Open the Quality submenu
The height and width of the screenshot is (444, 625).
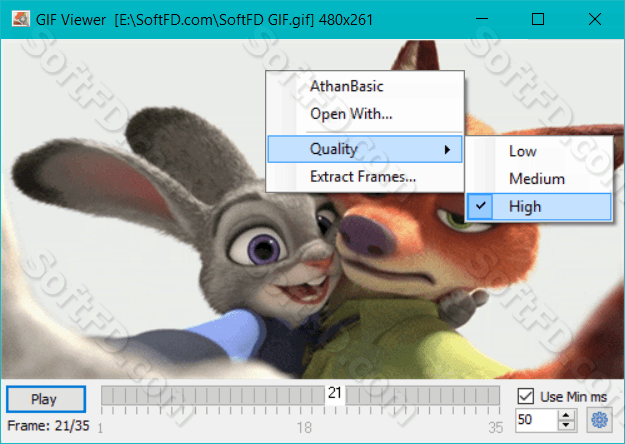pyautogui.click(x=365, y=149)
